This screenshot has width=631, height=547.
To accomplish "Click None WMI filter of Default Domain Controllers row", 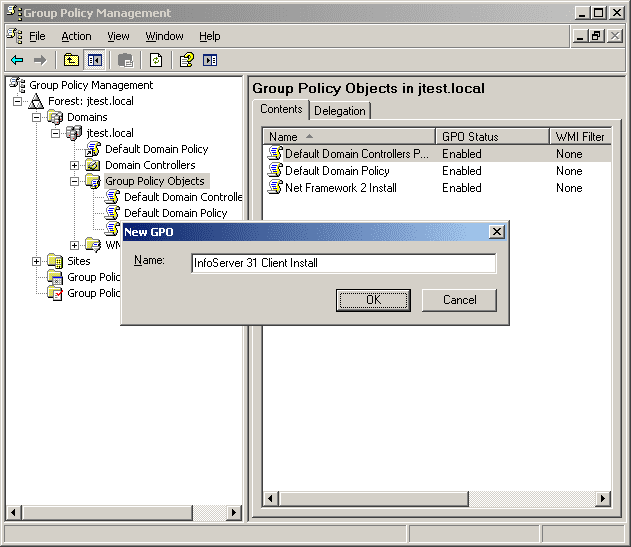I will pos(569,154).
